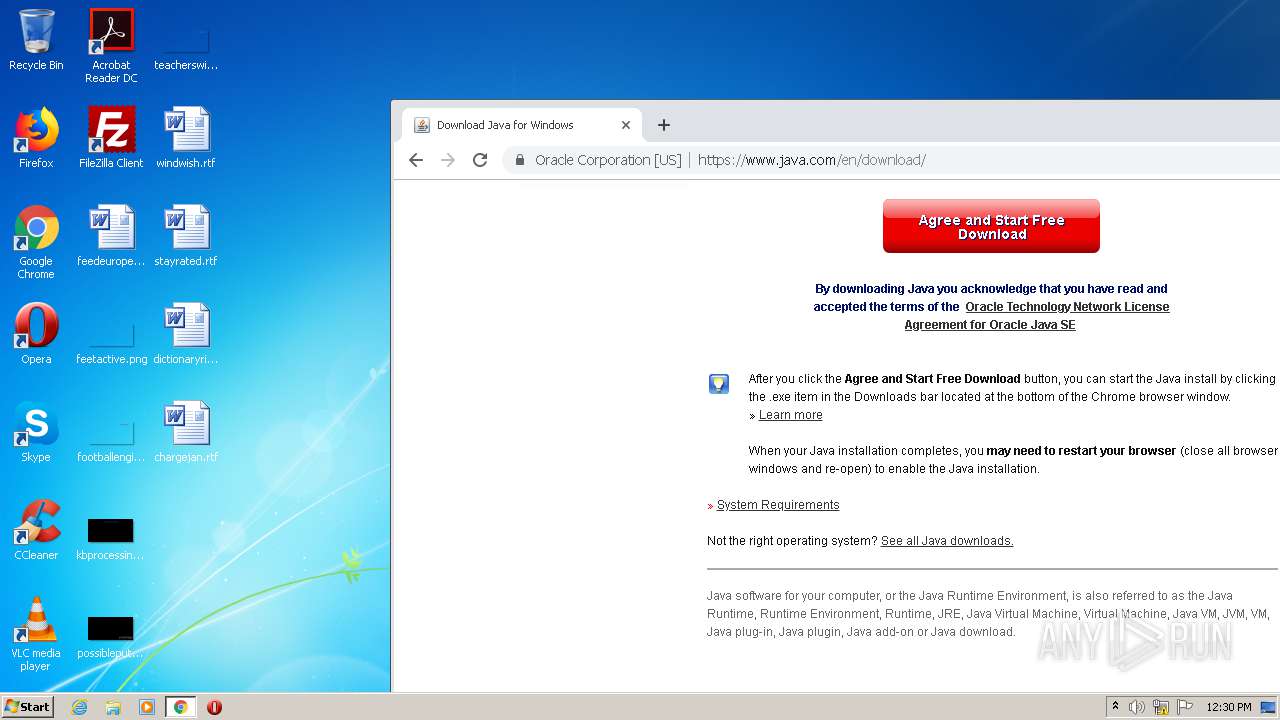Viewport: 1280px width, 720px height.
Task: Launch the Opera desktop shortcut
Action: (36, 334)
